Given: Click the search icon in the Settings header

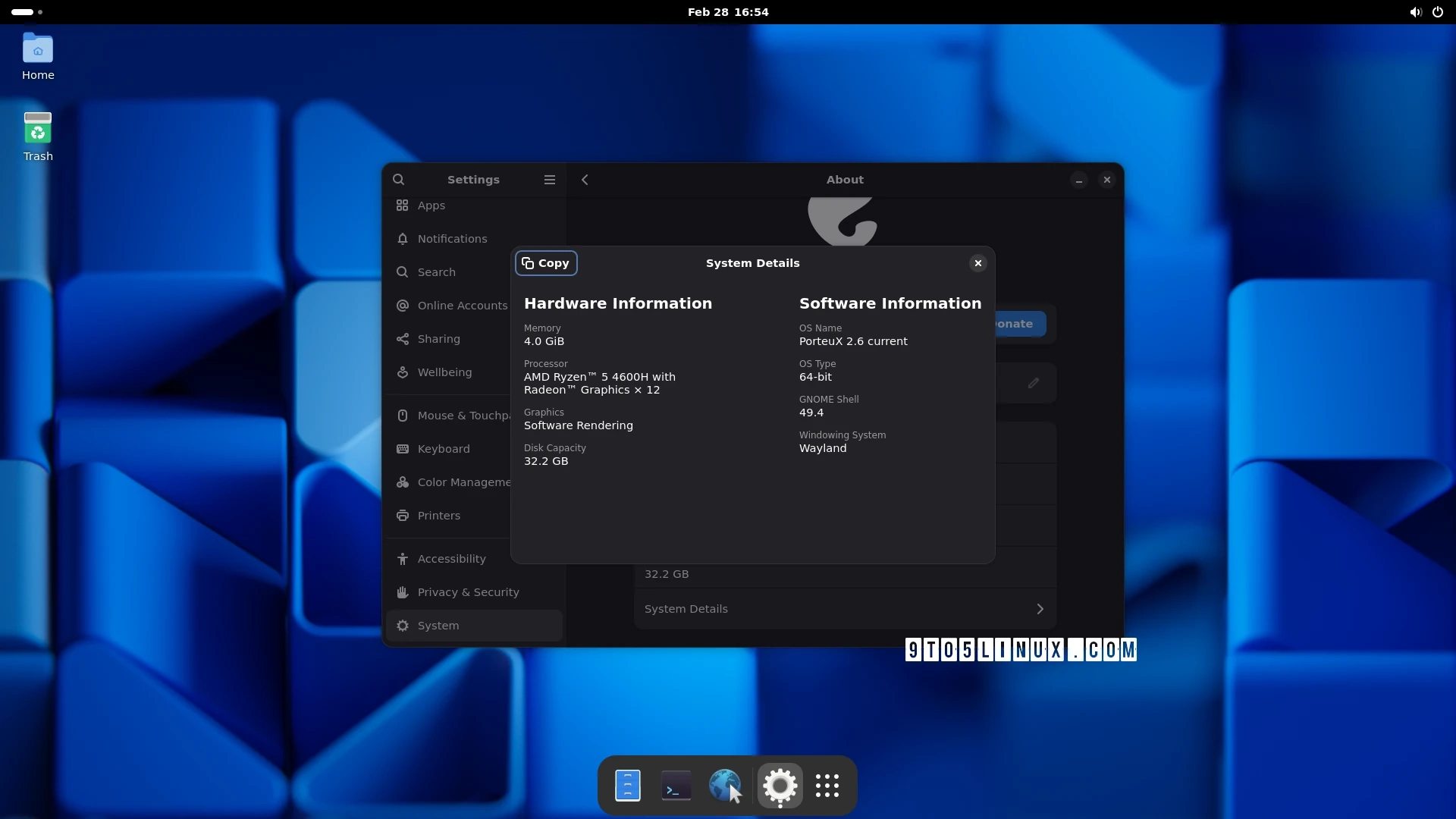Looking at the screenshot, I should [x=399, y=179].
